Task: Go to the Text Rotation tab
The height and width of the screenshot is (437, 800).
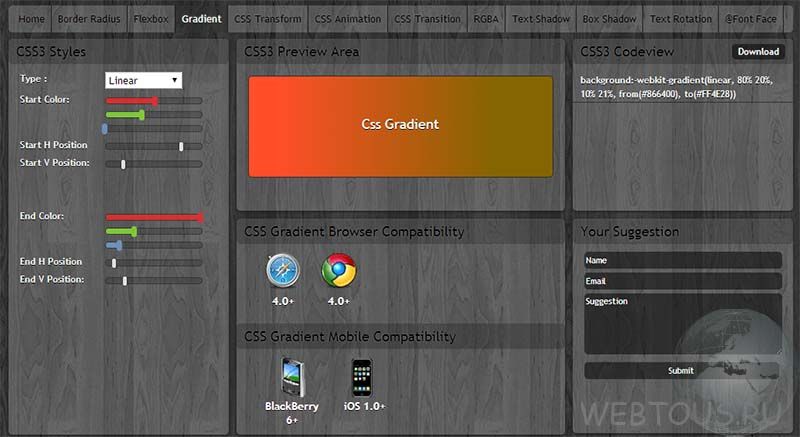Action: tap(681, 19)
